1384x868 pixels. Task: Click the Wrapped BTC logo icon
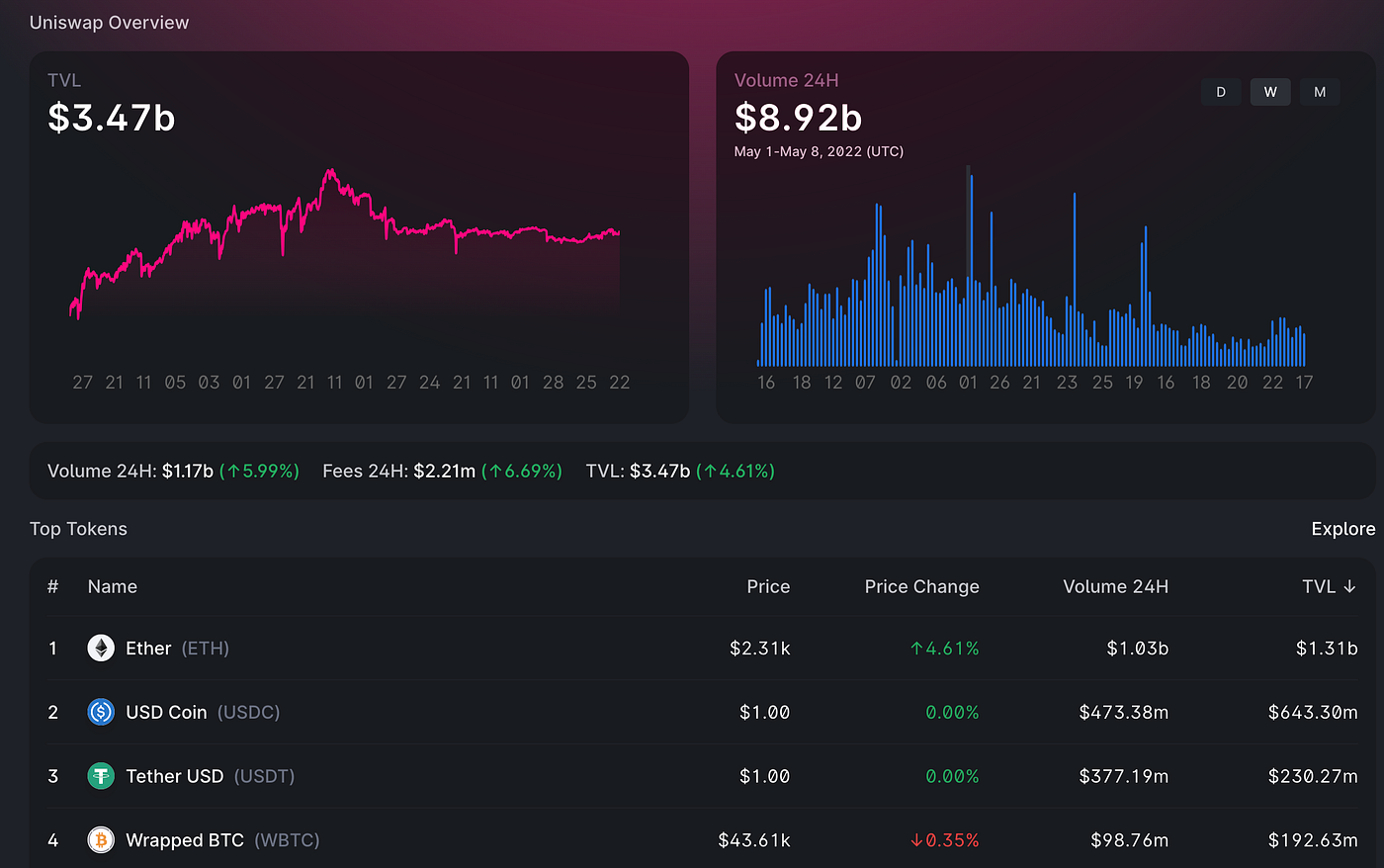[101, 840]
